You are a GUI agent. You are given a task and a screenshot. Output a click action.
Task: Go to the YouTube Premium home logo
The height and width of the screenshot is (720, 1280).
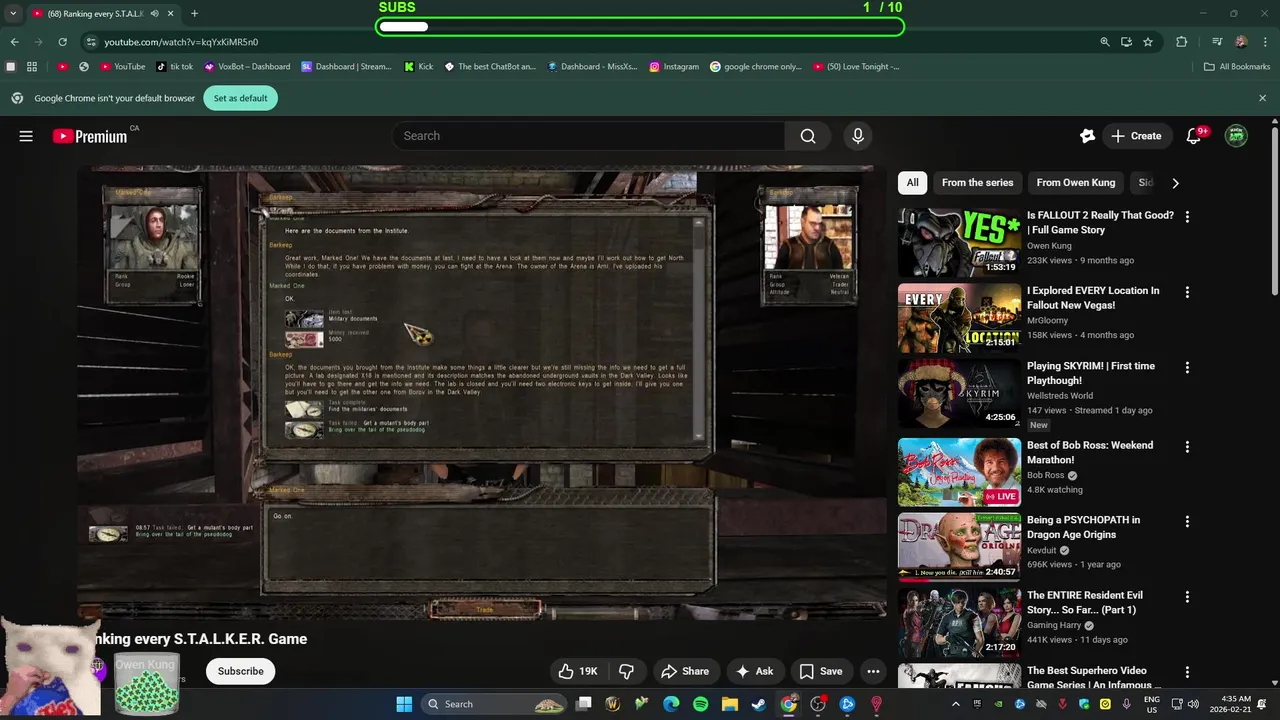[90, 136]
